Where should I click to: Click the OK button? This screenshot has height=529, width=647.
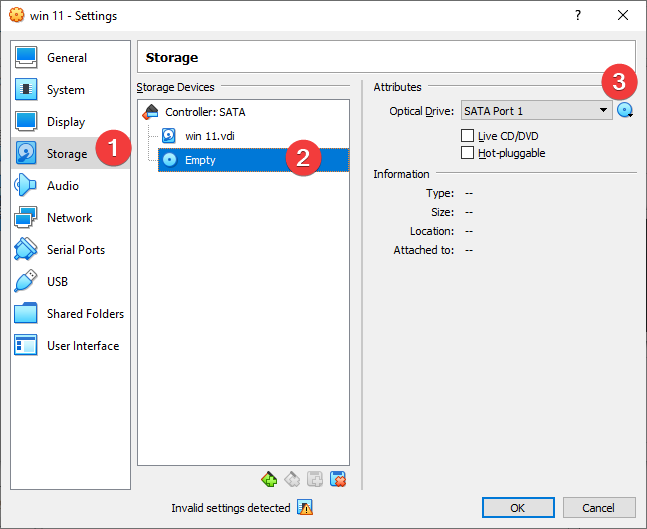(x=518, y=508)
